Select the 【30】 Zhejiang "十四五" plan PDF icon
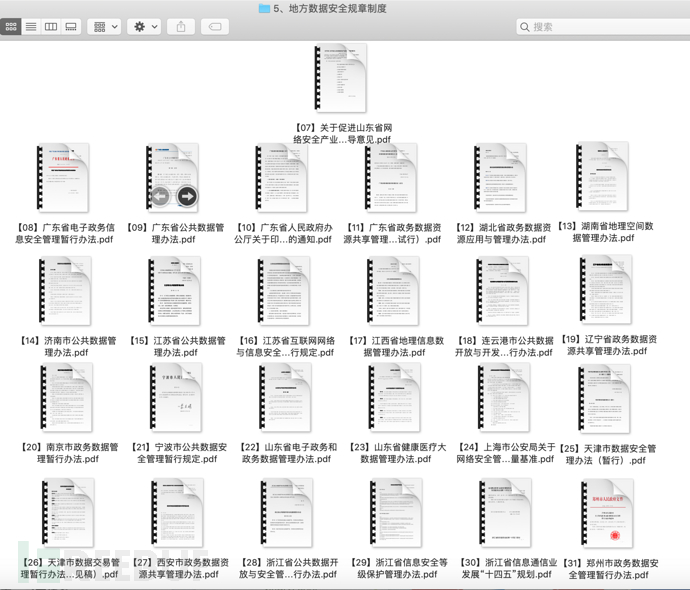 click(504, 514)
